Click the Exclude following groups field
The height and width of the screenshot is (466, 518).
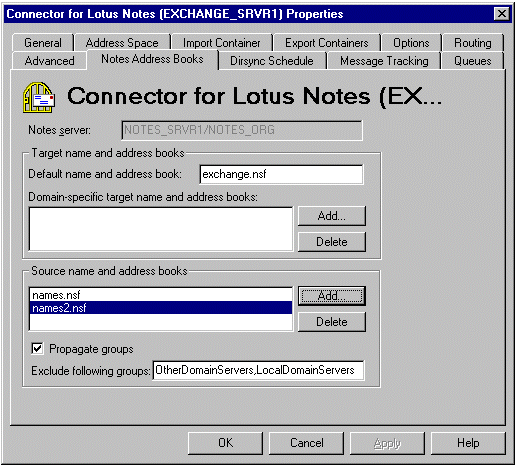(258, 370)
